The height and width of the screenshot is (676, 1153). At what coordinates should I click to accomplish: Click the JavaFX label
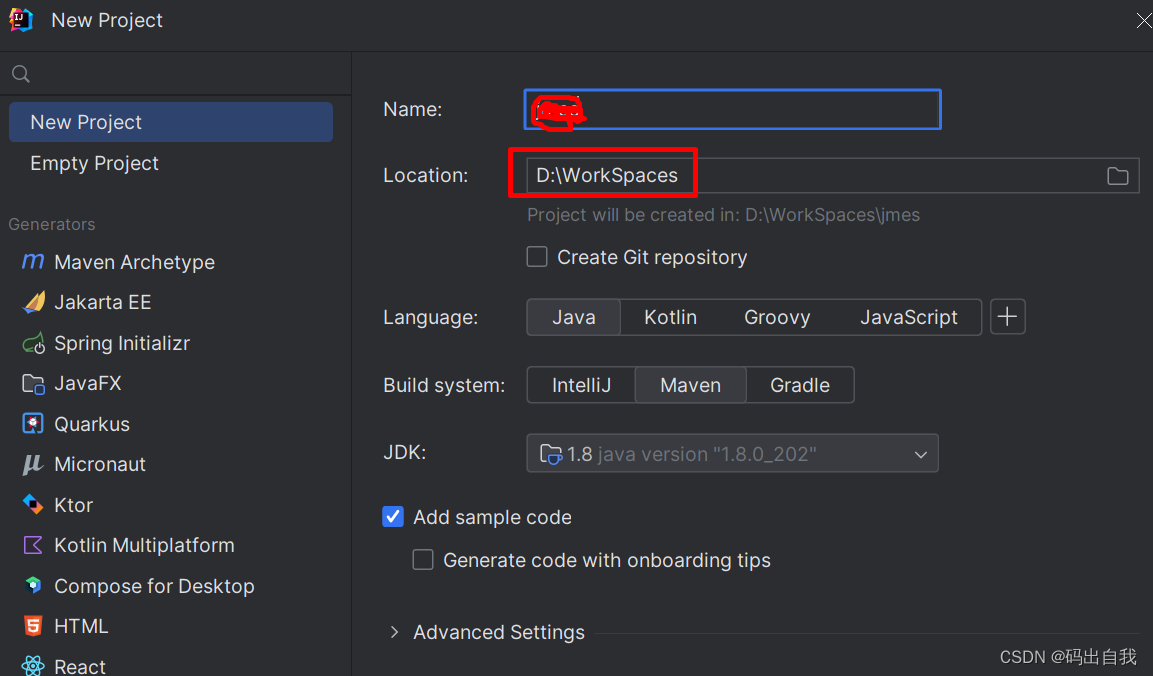(x=88, y=383)
